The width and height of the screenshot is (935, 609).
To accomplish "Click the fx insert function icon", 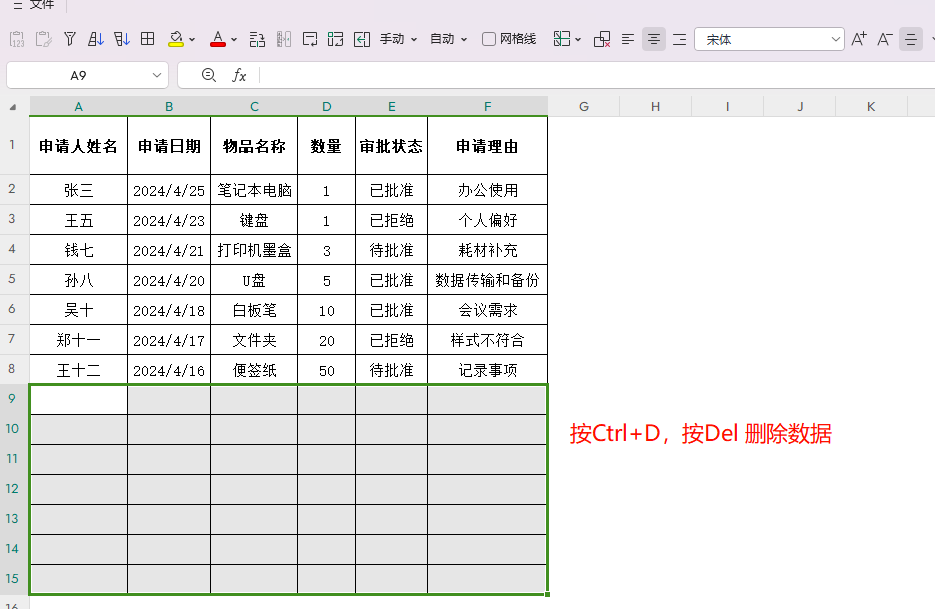I will click(239, 75).
